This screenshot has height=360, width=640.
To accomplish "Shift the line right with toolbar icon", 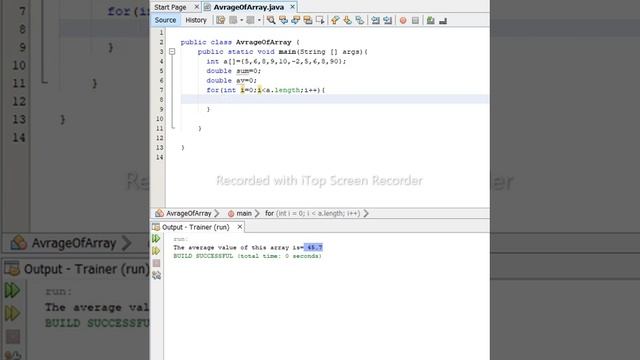I will (x=388, y=20).
